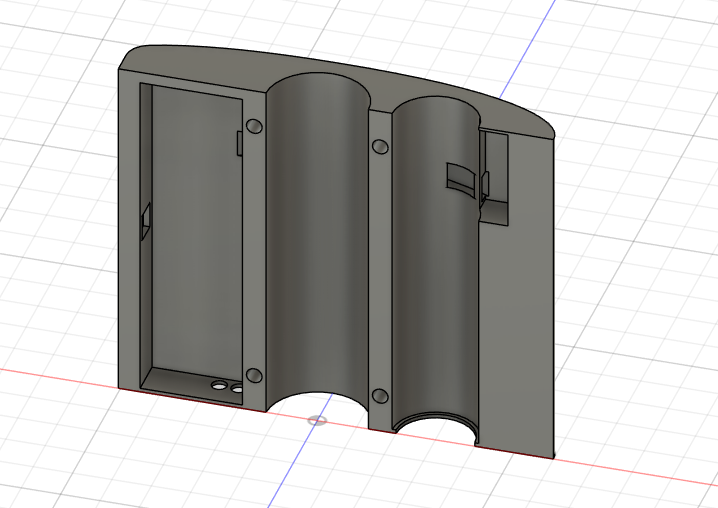Select the origin point marker on the grid
718x508 pixels.
pos(317,421)
